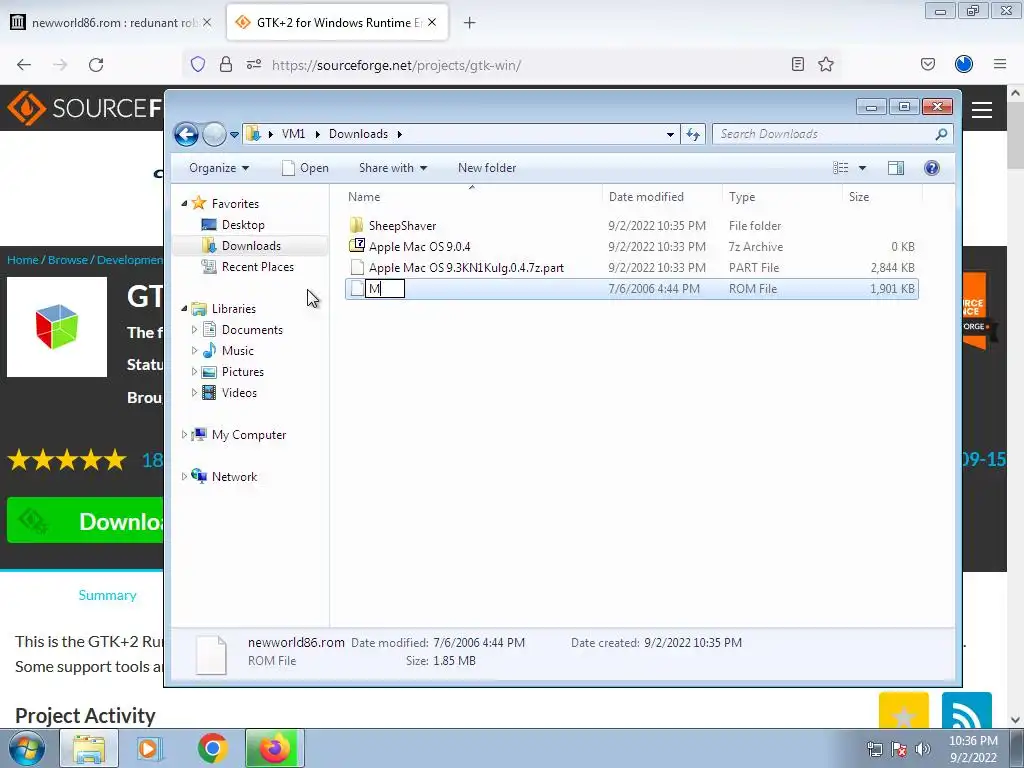Click New folder in the toolbar
Image resolution: width=1024 pixels, height=768 pixels.
[487, 168]
